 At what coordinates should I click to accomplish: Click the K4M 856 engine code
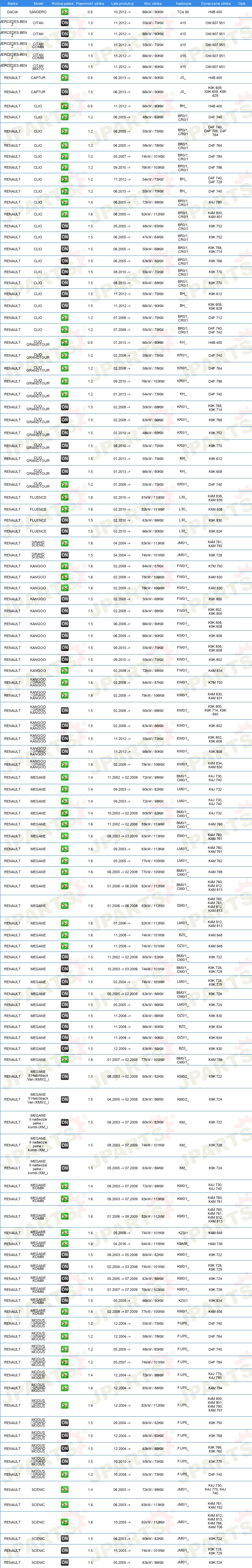coord(216,1312)
